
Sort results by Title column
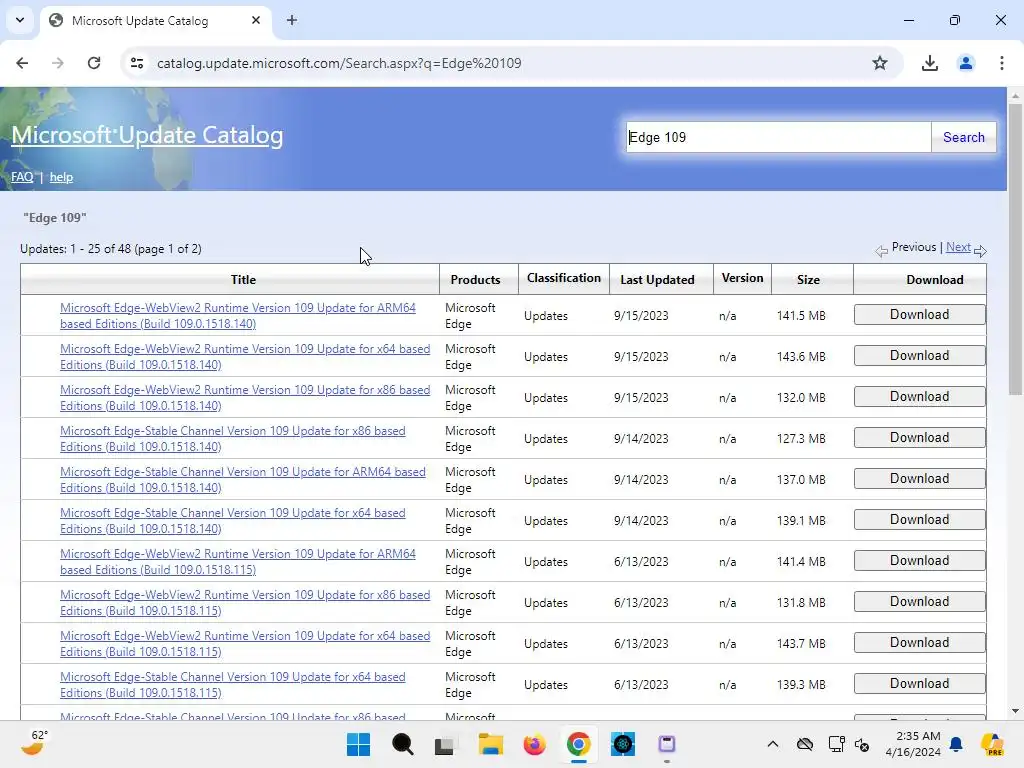coord(243,280)
